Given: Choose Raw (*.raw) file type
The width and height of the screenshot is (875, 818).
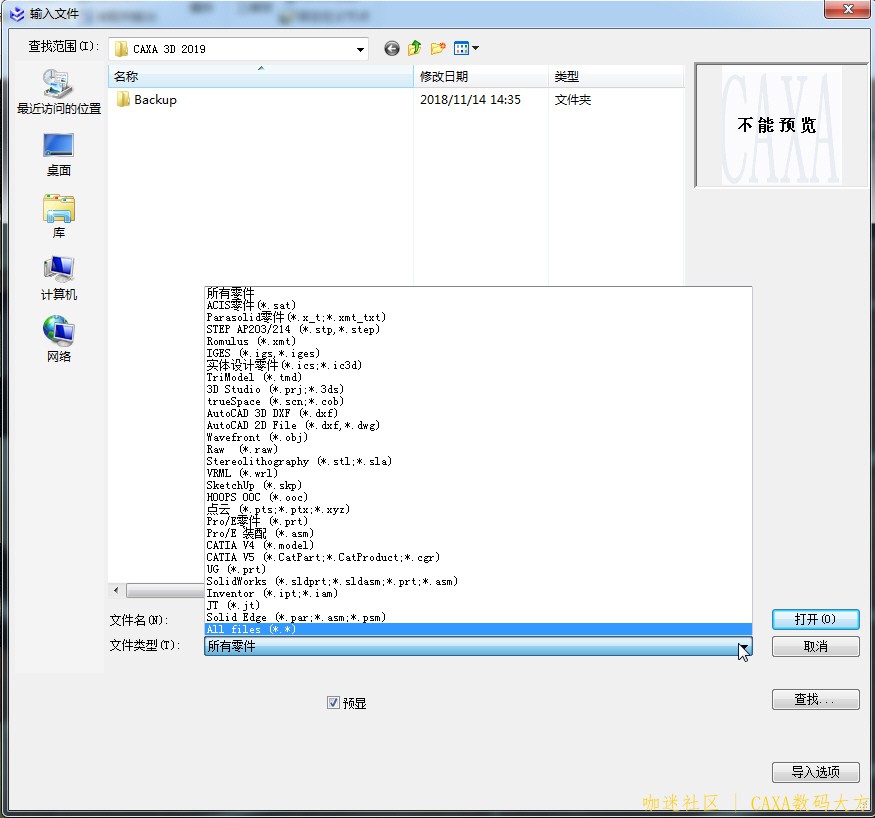Looking at the screenshot, I should pyautogui.click(x=478, y=449).
